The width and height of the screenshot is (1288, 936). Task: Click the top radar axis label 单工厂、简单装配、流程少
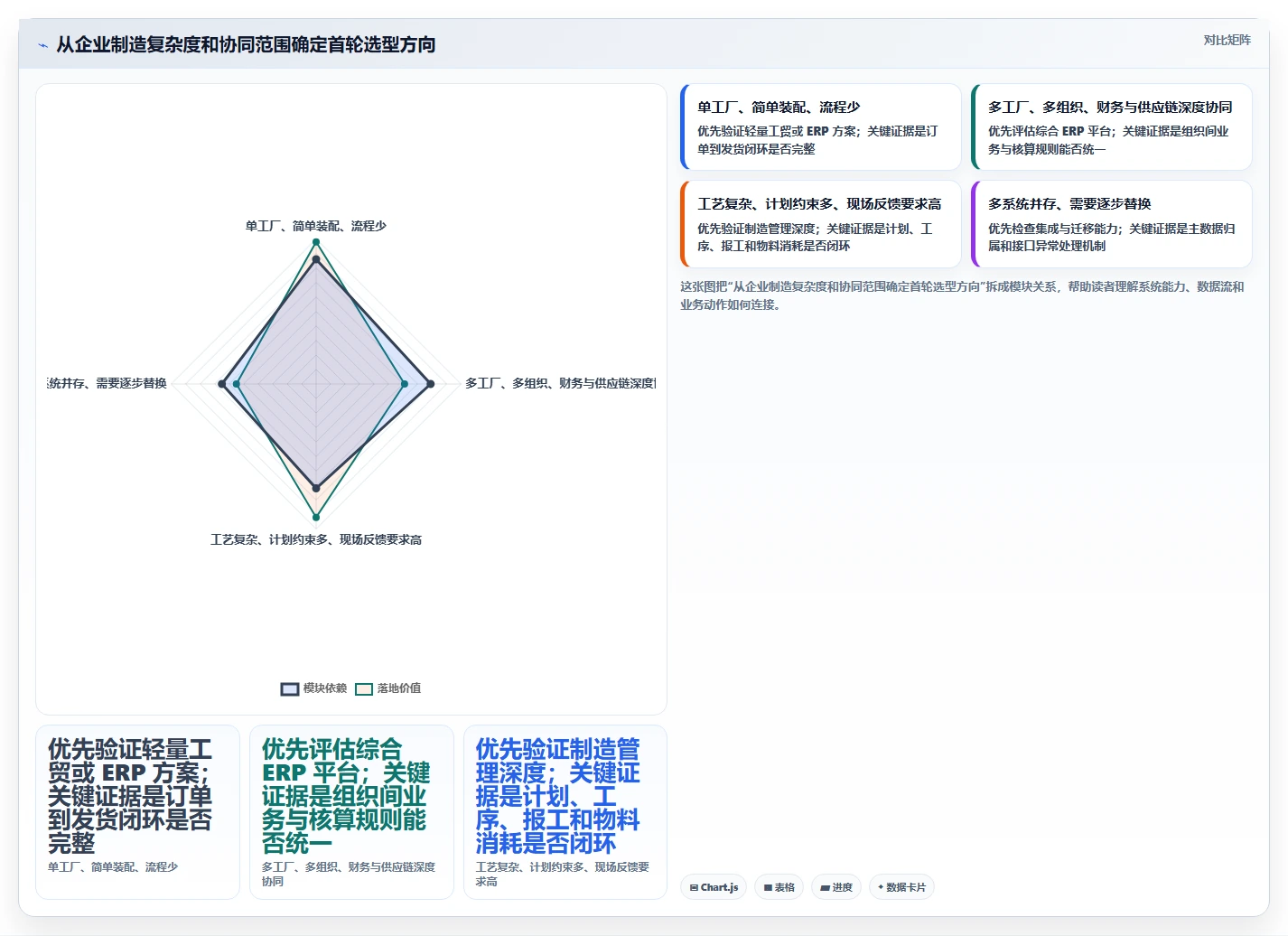(316, 226)
